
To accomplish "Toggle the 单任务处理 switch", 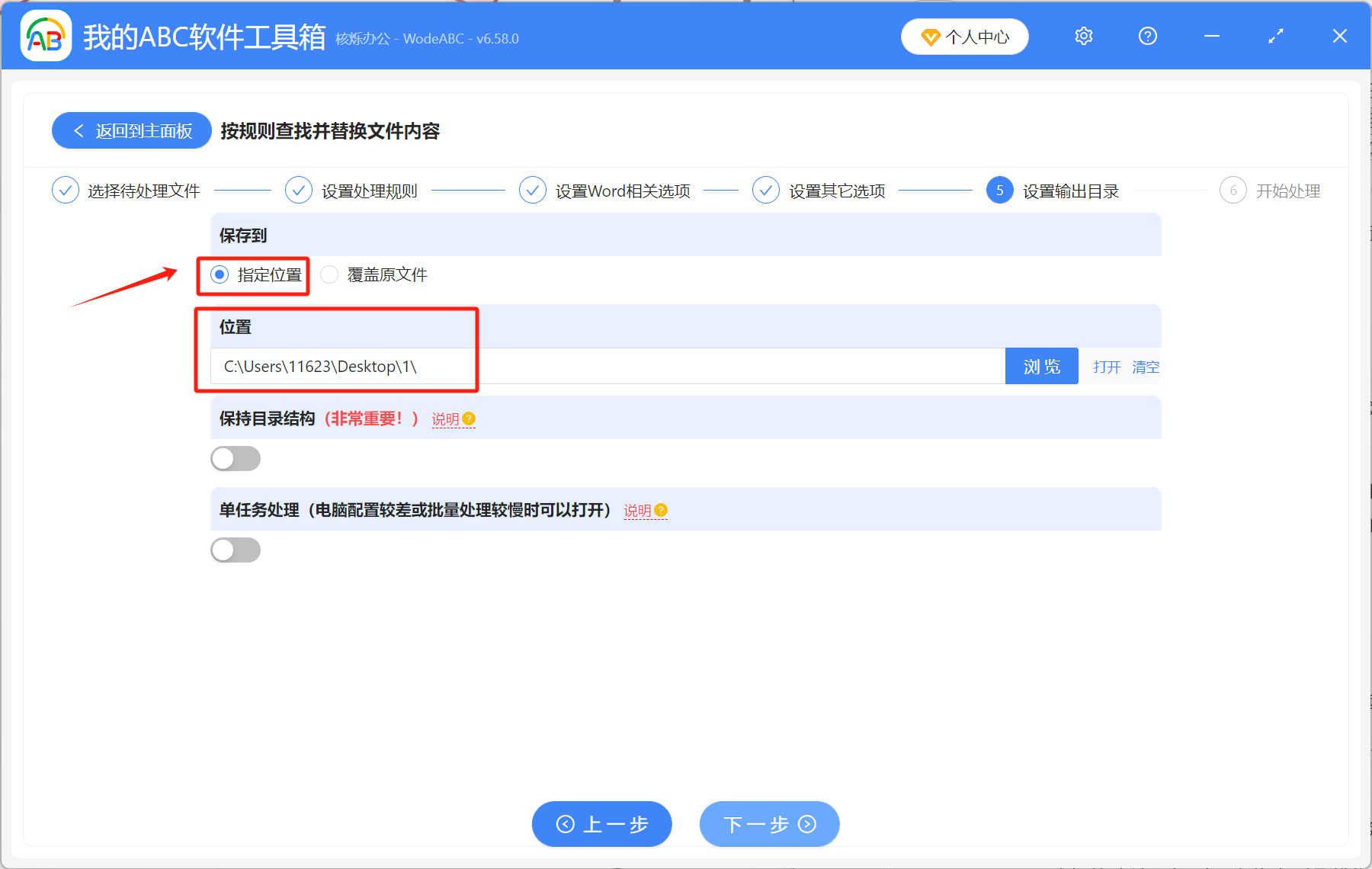I will pos(236,550).
